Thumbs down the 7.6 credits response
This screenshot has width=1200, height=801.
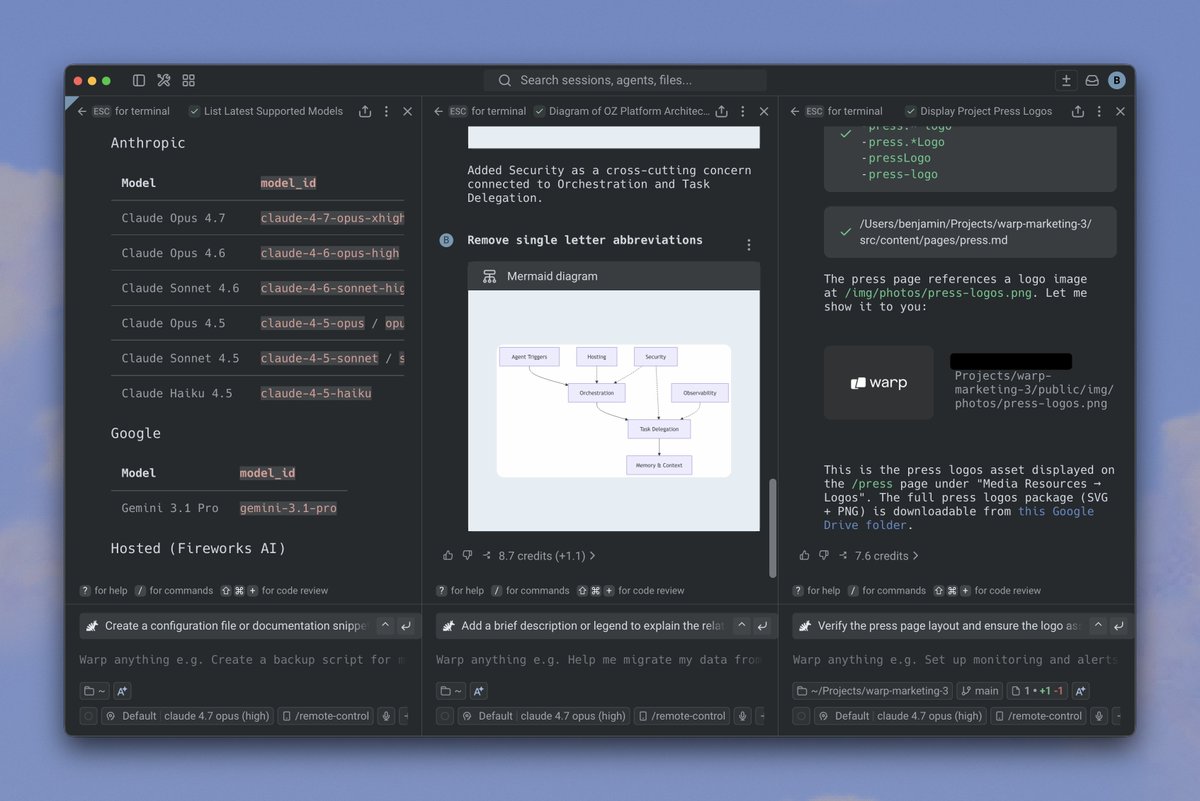(x=824, y=555)
